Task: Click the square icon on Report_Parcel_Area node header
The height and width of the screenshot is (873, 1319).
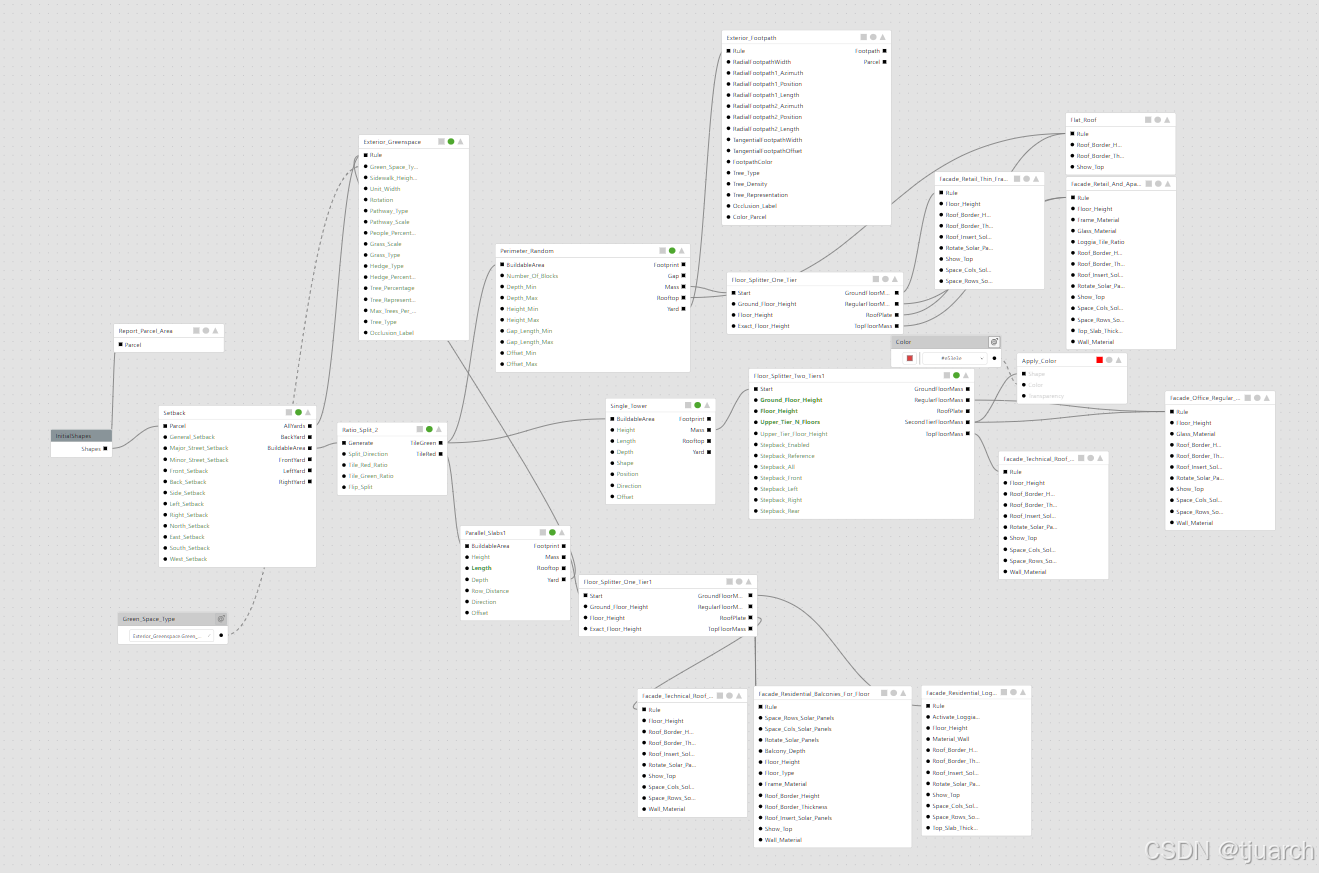Action: pos(196,330)
